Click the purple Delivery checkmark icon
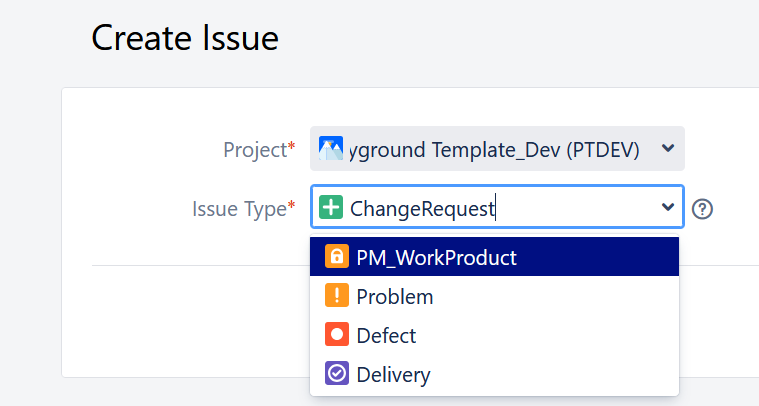 pyautogui.click(x=337, y=374)
